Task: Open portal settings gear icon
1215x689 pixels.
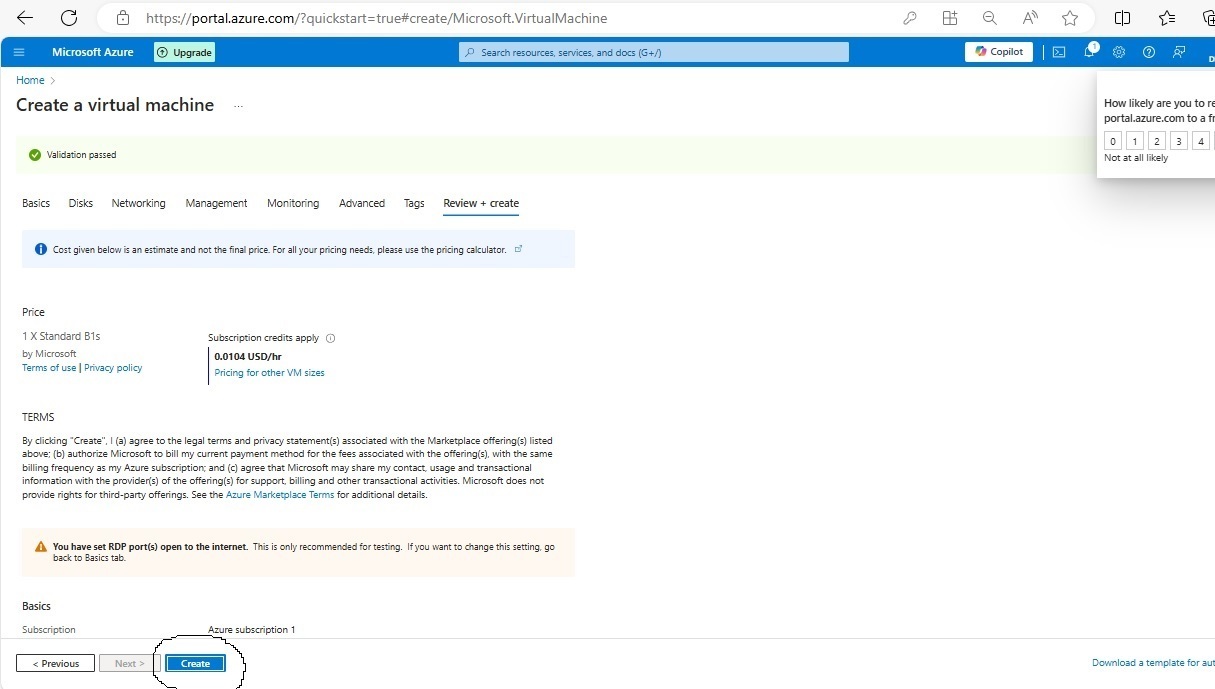Action: 1119,52
